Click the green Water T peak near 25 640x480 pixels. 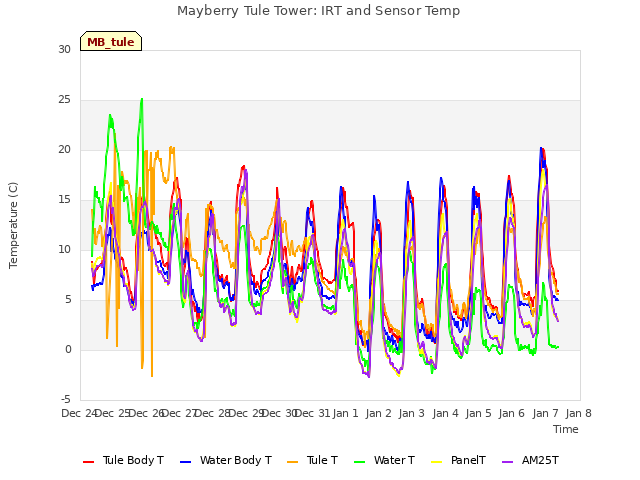point(142,99)
